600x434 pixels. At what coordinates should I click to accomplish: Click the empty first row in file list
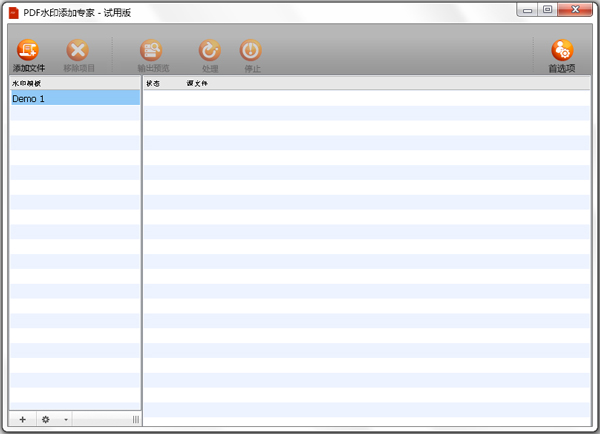coord(366,99)
